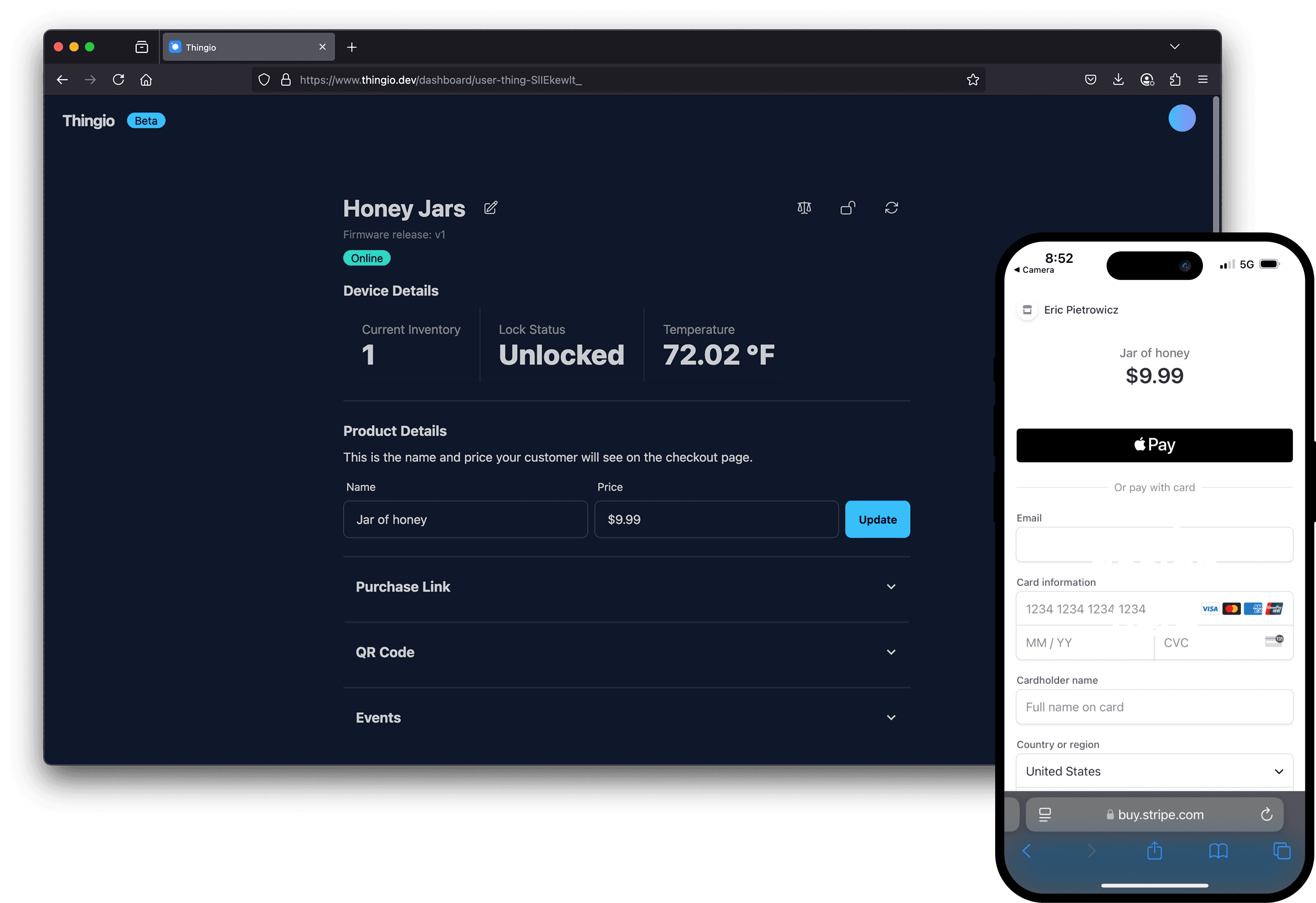Click the Current Inventory value 1
The width and height of the screenshot is (1316, 903).
[368, 355]
